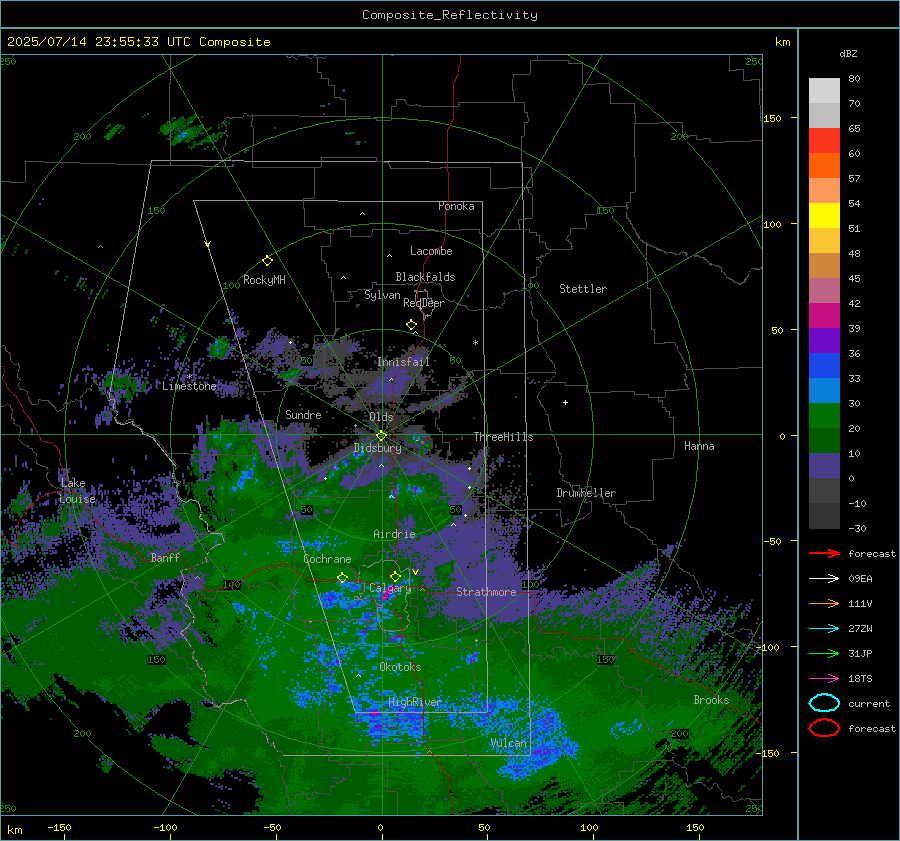Click the purple 10 dBZ color swatch
This screenshot has height=841, width=900.
[824, 465]
